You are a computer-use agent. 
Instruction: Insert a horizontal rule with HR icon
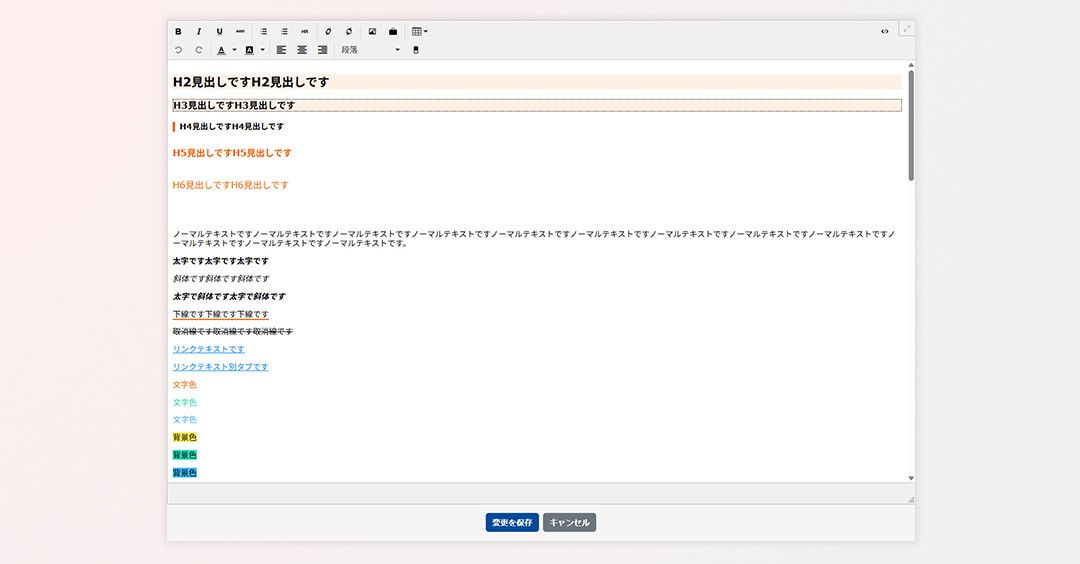pyautogui.click(x=305, y=32)
